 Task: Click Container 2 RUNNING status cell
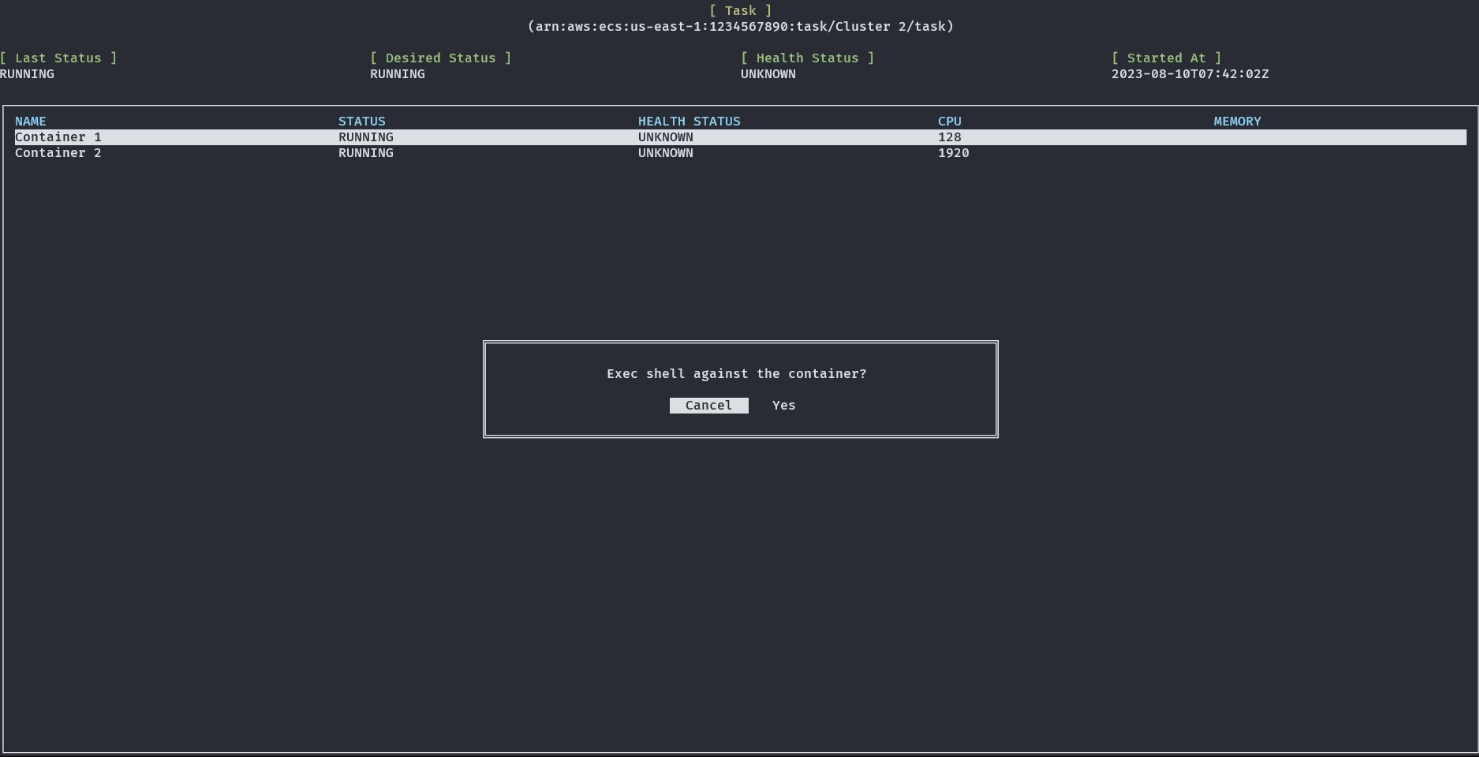[366, 153]
